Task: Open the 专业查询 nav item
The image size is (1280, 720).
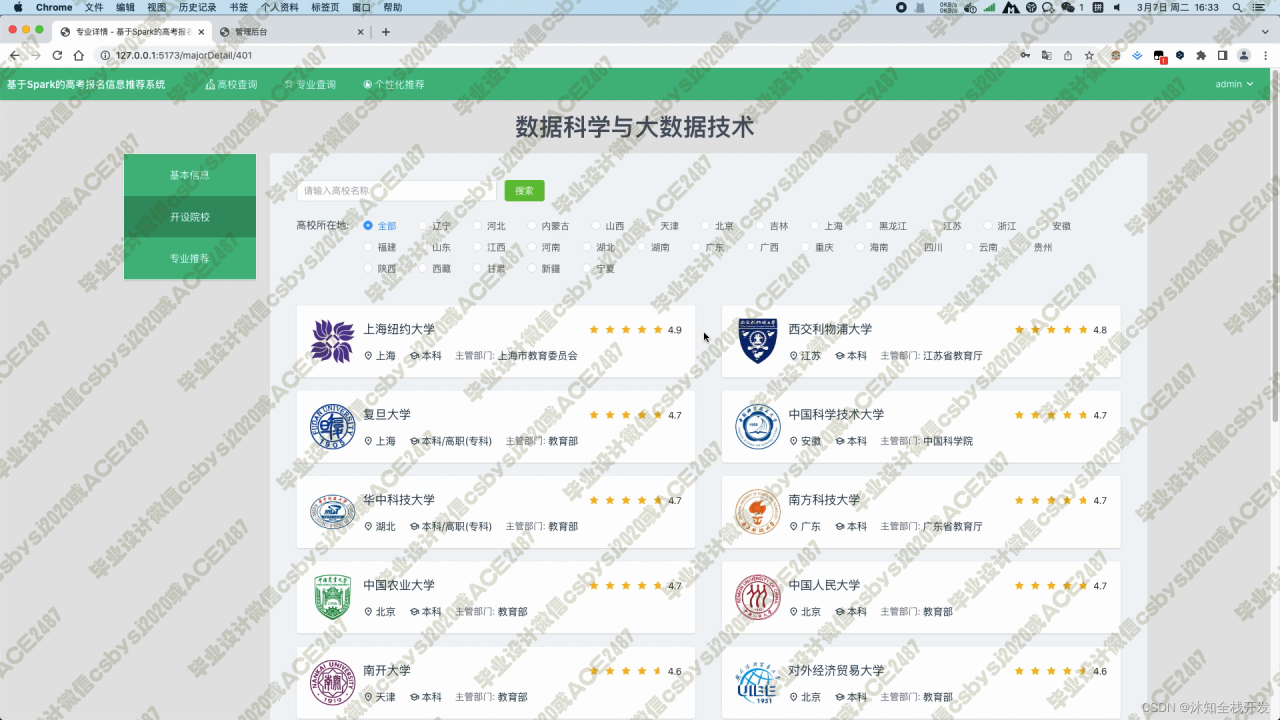Action: [310, 85]
